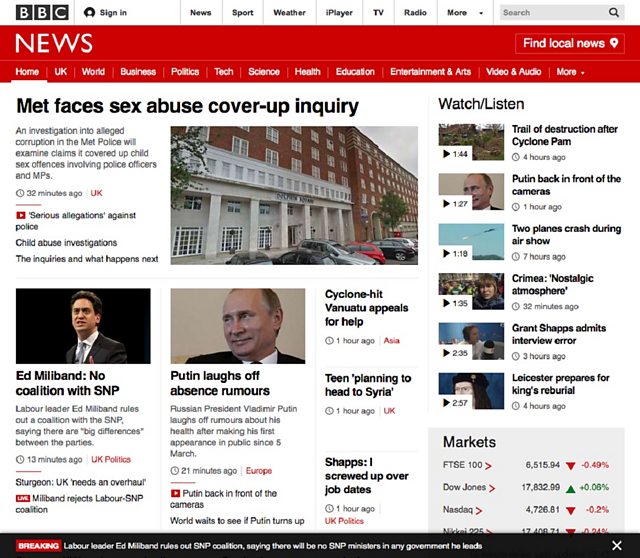Image resolution: width=640 pixels, height=558 pixels.
Task: Open Sturgeon: UK 'needs an overhaul' link
Action: [81, 482]
